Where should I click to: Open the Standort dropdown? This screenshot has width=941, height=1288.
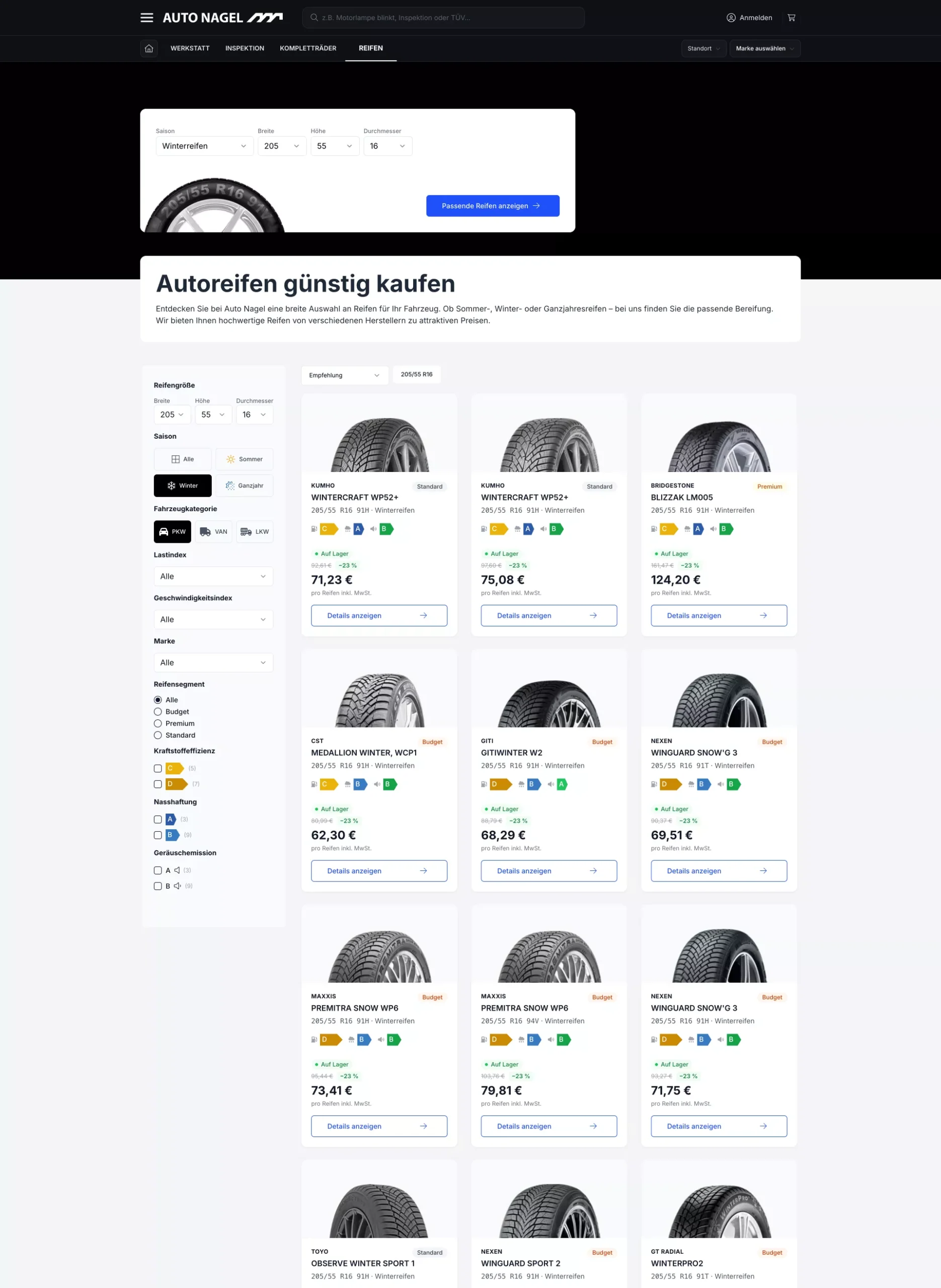click(x=704, y=48)
